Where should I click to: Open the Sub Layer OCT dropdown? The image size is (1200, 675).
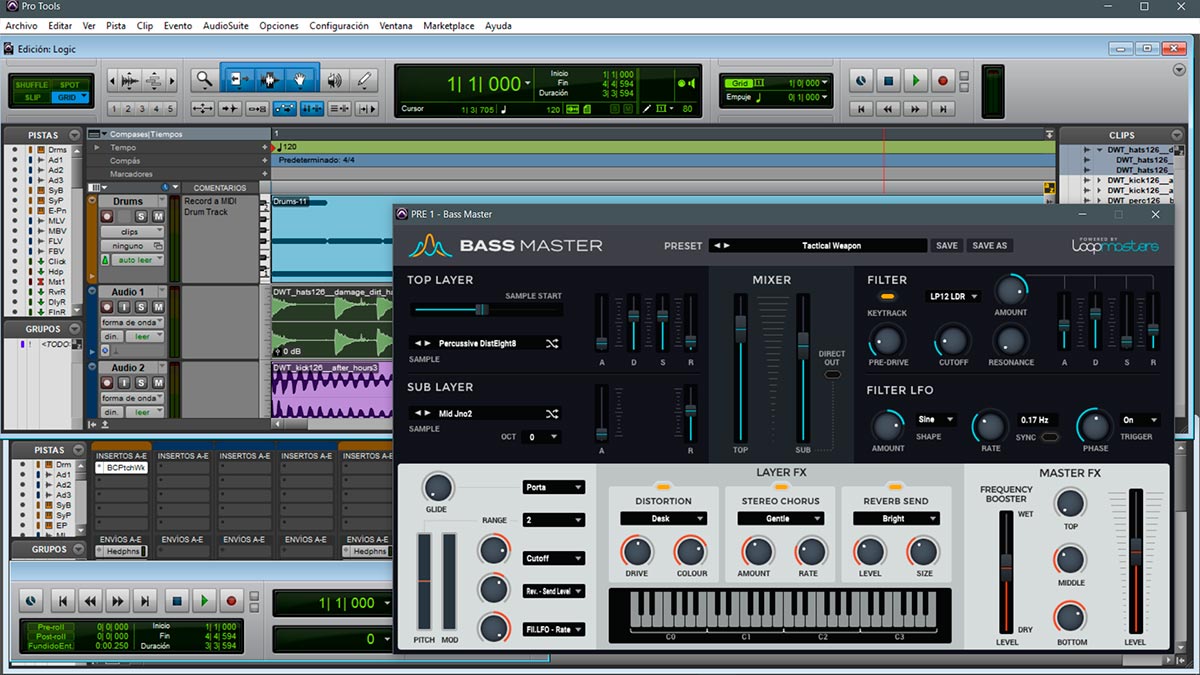[x=541, y=437]
